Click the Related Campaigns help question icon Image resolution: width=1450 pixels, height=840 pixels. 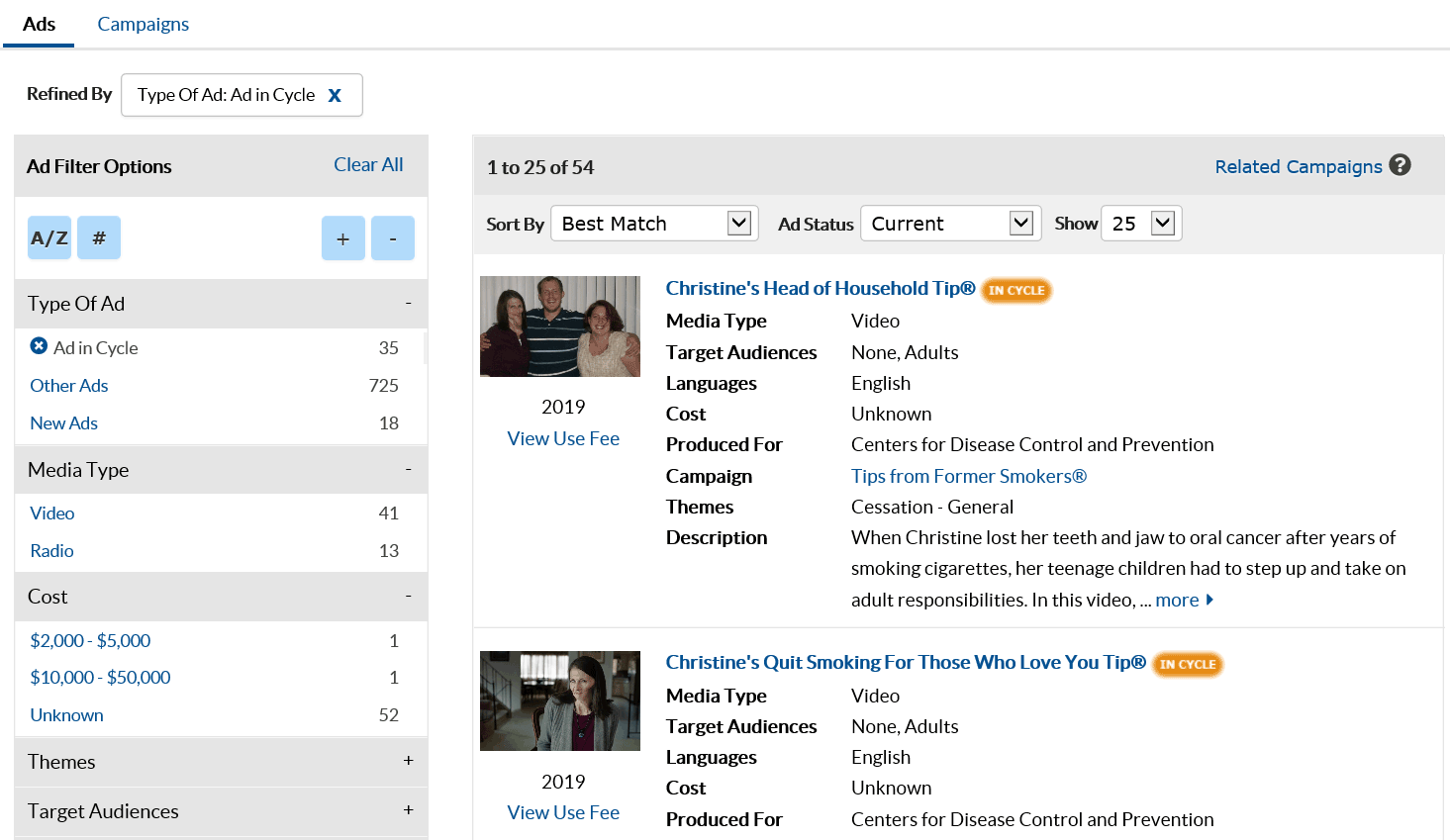[x=1400, y=165]
